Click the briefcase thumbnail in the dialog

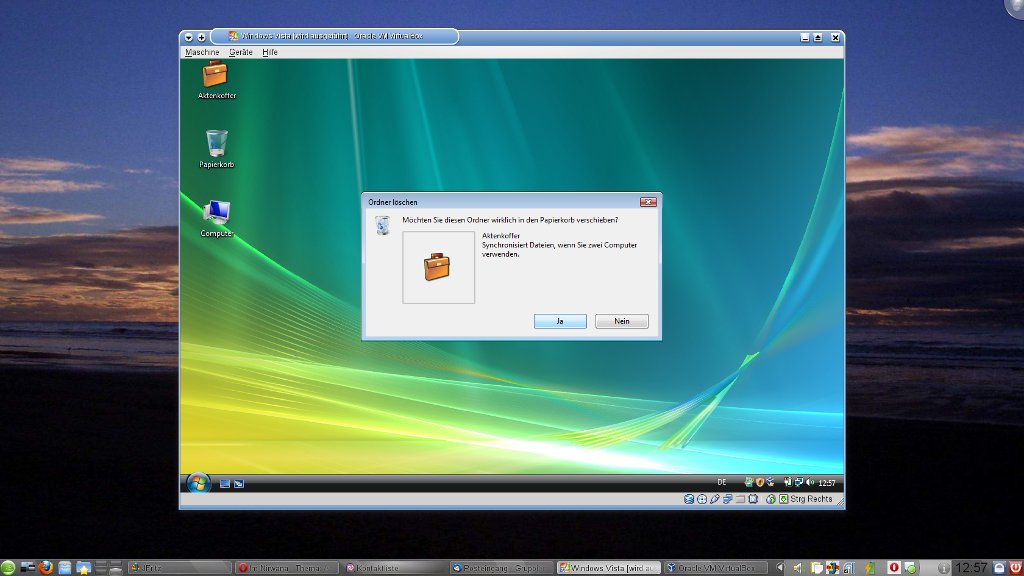(x=438, y=266)
